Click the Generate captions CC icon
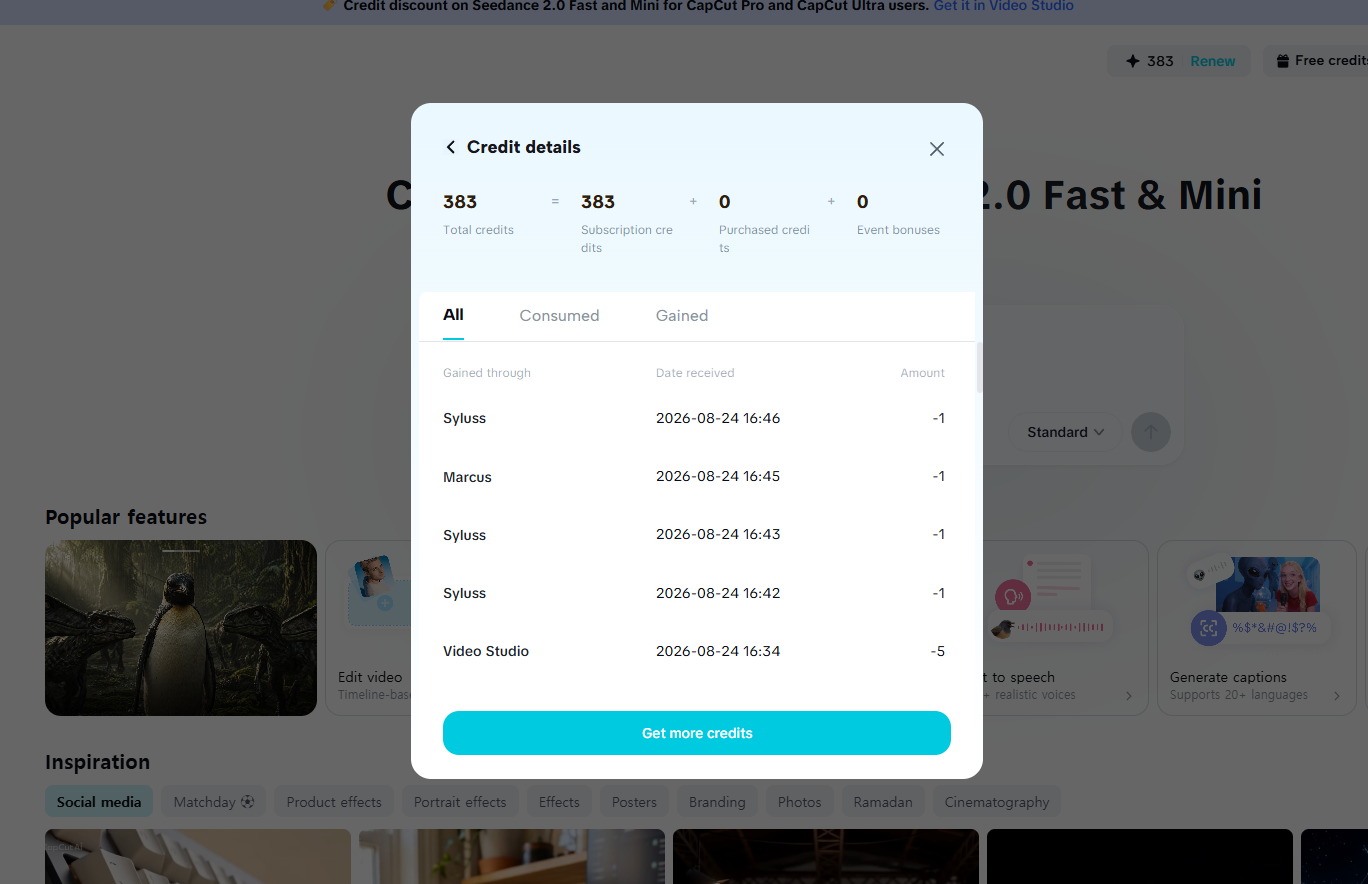Image resolution: width=1368 pixels, height=884 pixels. click(1208, 628)
